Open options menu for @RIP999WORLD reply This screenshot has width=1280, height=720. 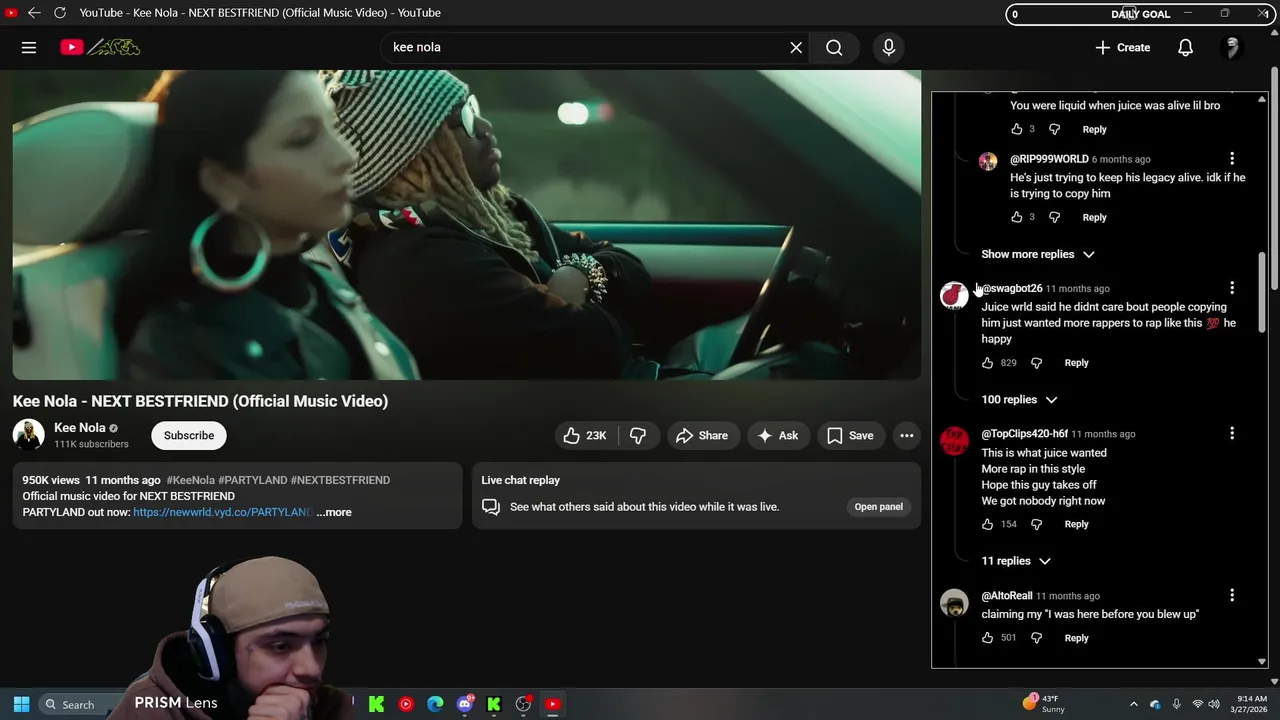click(x=1232, y=159)
